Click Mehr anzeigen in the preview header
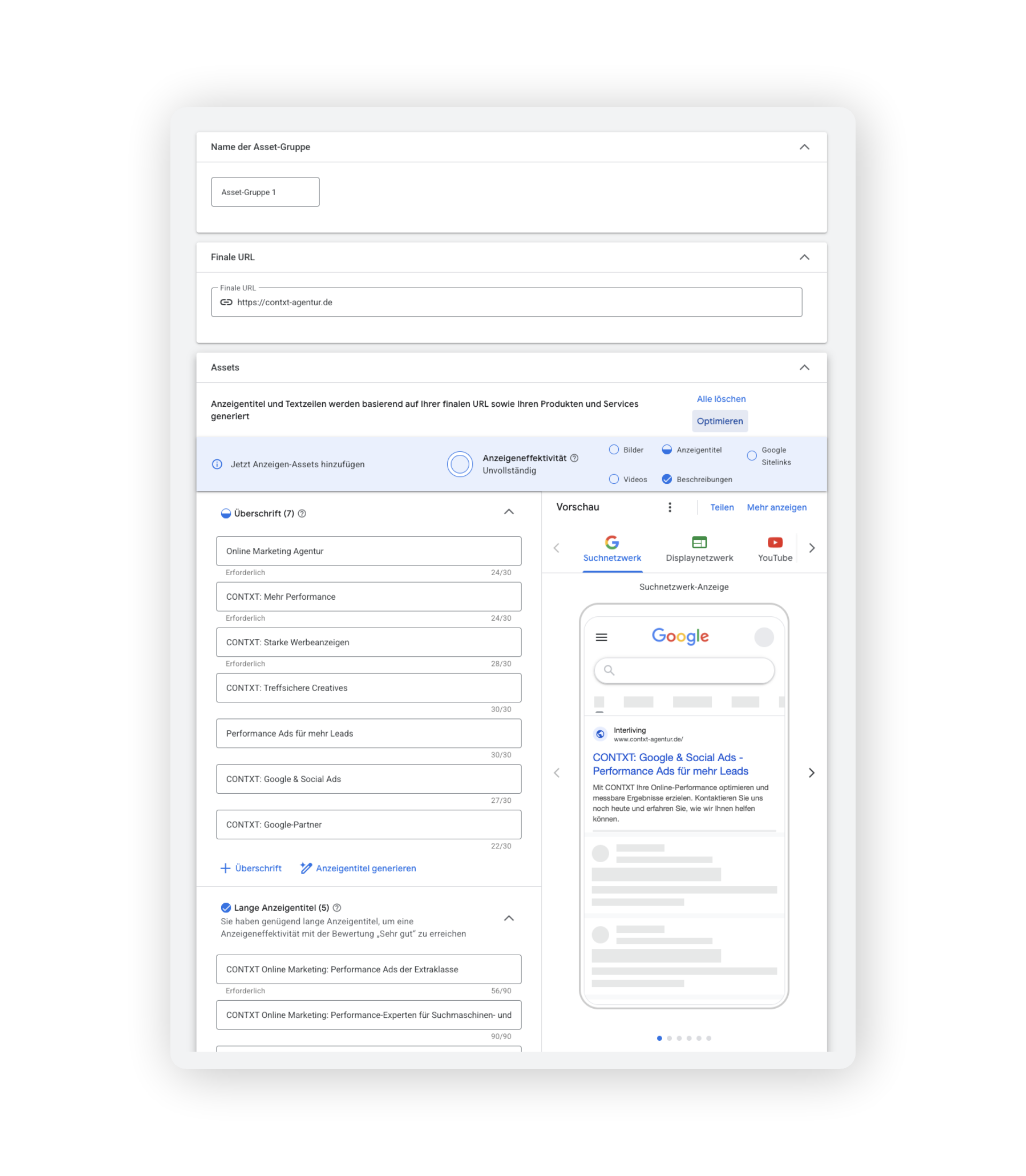Screen dimensions: 1026x1176 coord(776,508)
